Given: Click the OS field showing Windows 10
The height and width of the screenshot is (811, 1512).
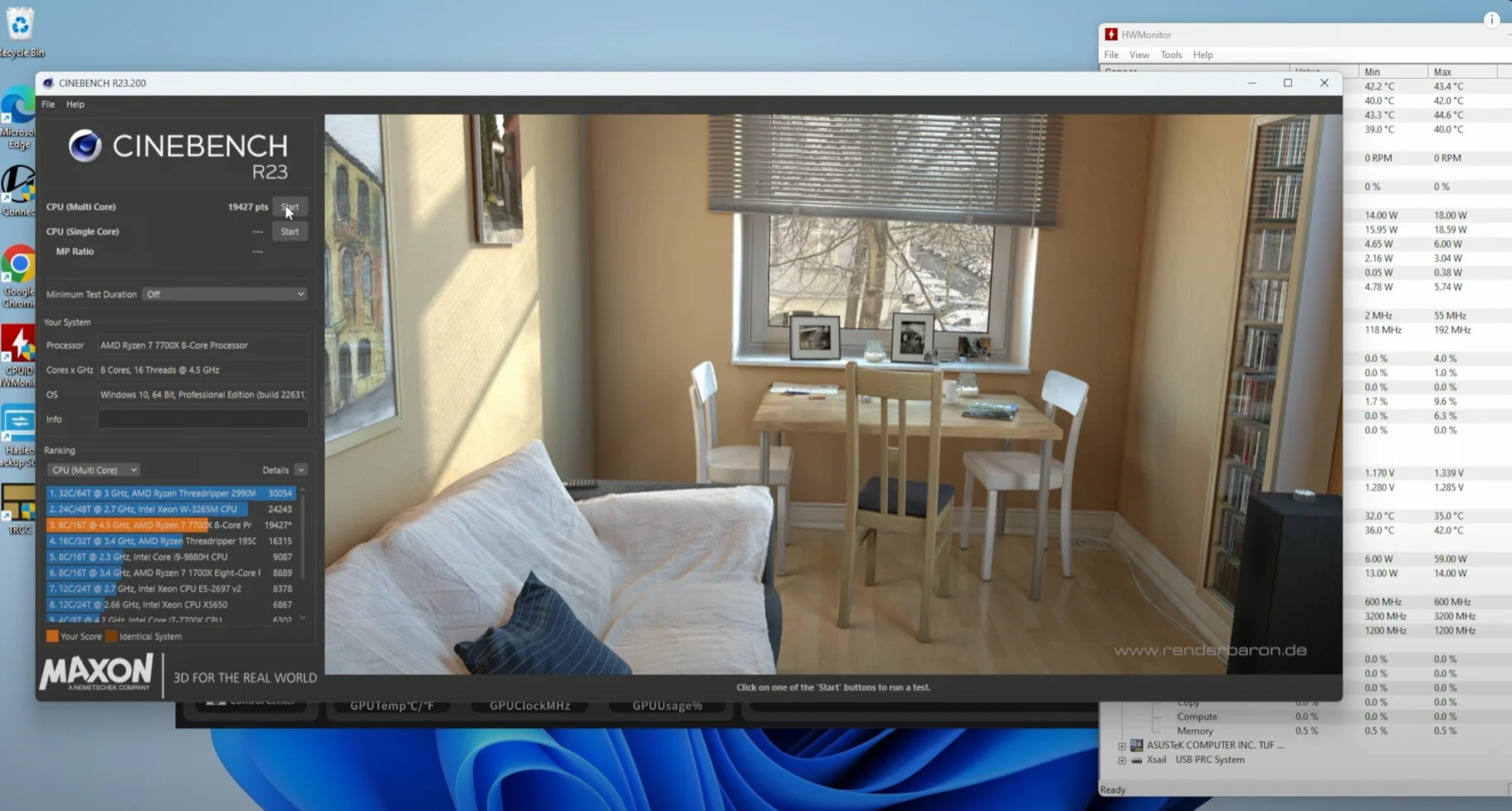Looking at the screenshot, I should [x=202, y=395].
